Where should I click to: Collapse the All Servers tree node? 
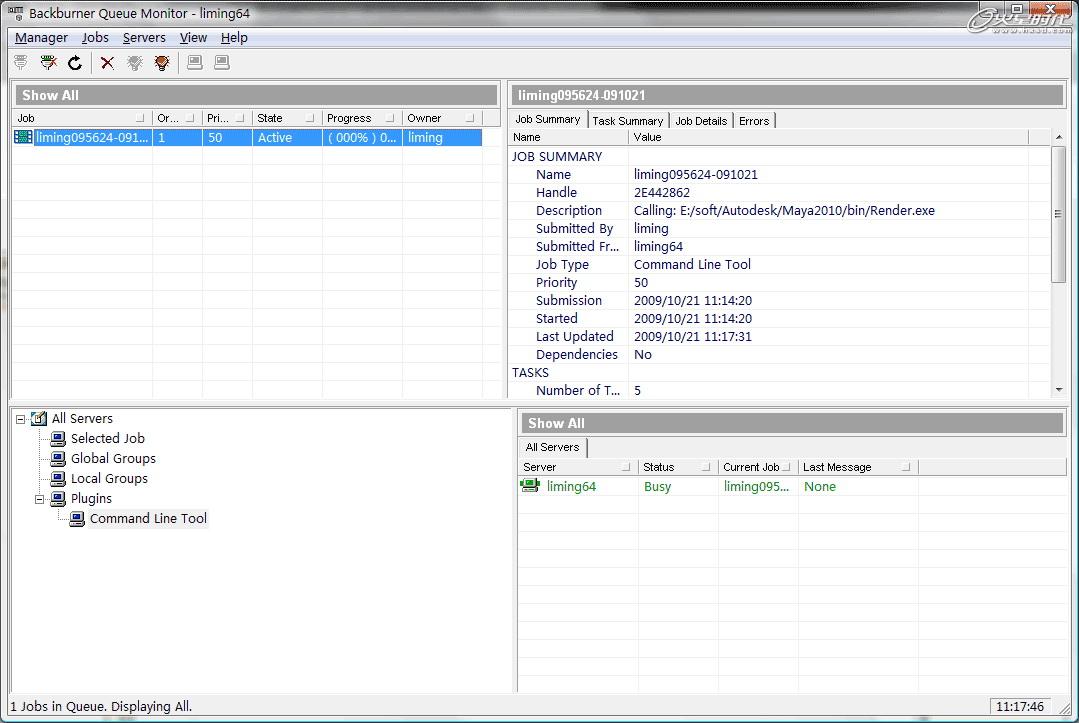(x=21, y=418)
